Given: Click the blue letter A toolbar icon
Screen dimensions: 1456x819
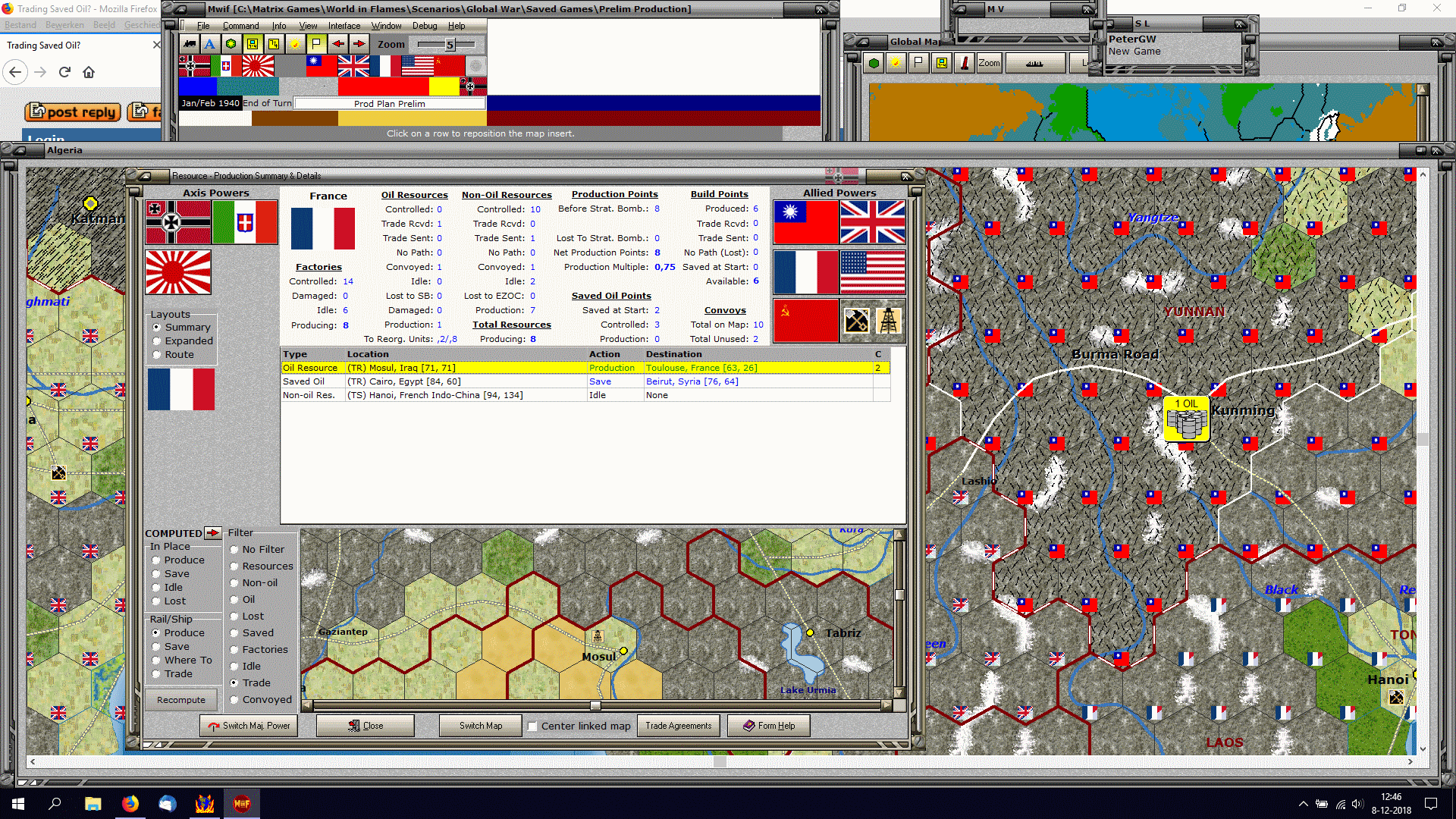Looking at the screenshot, I should click(x=210, y=44).
